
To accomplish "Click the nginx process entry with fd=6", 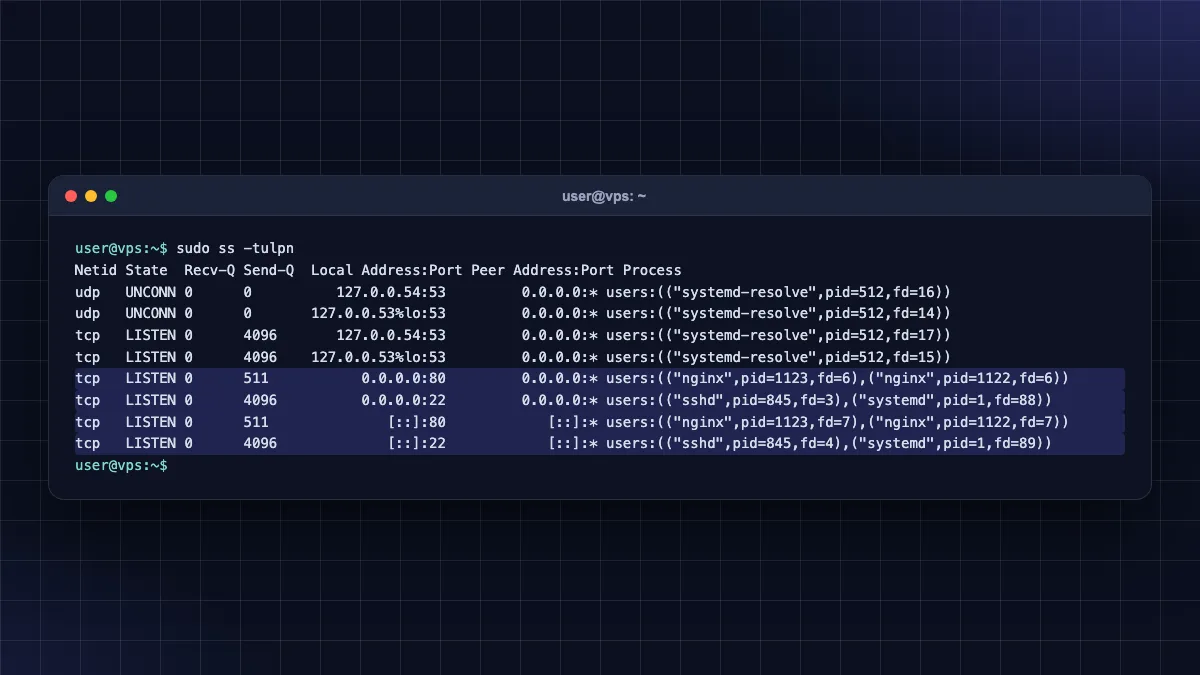I will click(x=837, y=378).
